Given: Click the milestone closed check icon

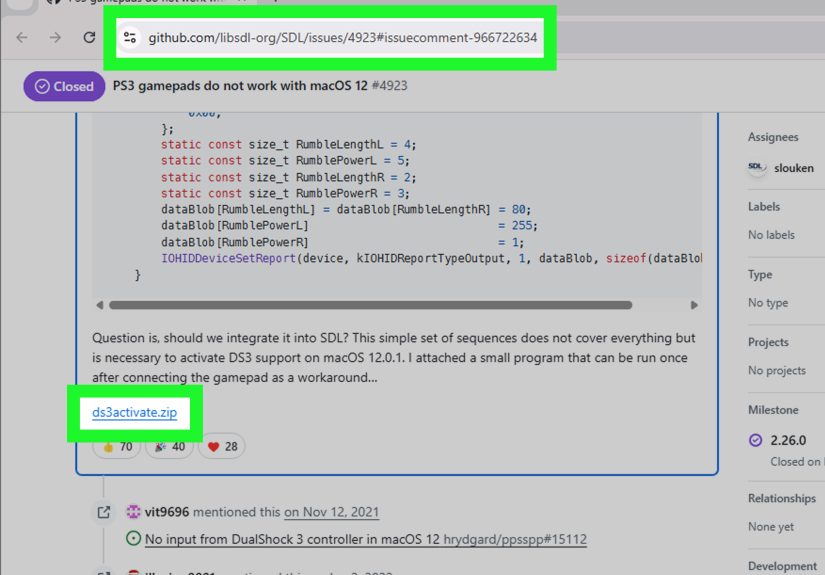Looking at the screenshot, I should click(x=756, y=440).
